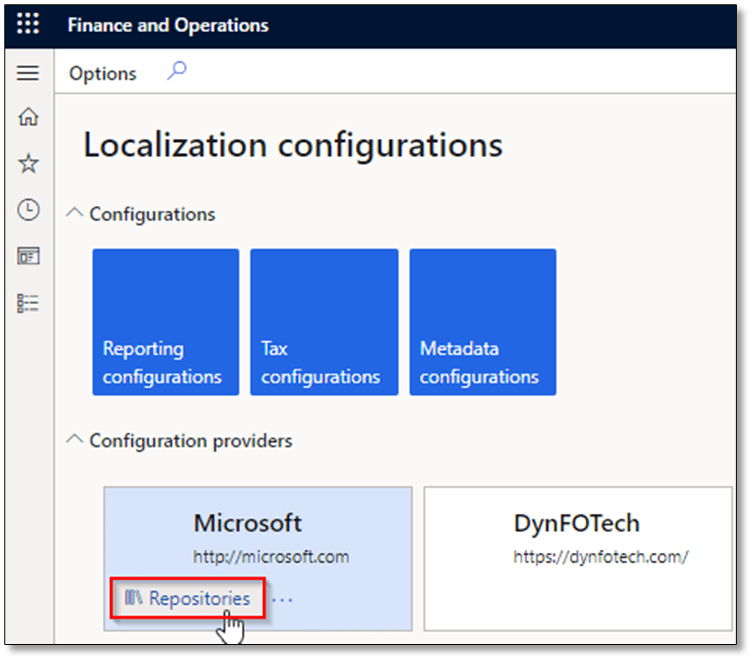Viewport: 753px width, 661px height.
Task: Open the Metadata configurations tile
Action: click(483, 322)
